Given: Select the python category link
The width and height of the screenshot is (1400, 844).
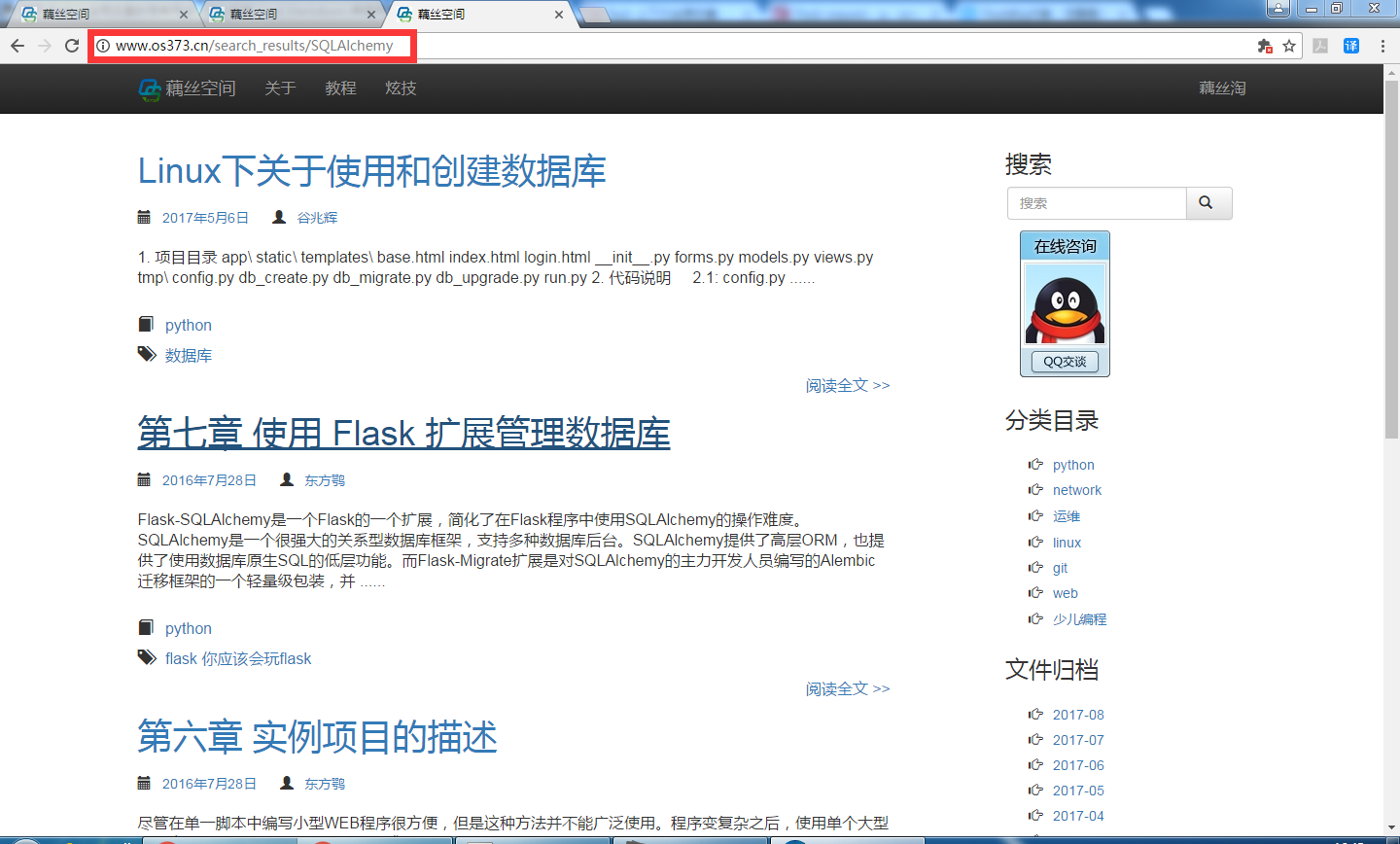Looking at the screenshot, I should [x=1073, y=464].
